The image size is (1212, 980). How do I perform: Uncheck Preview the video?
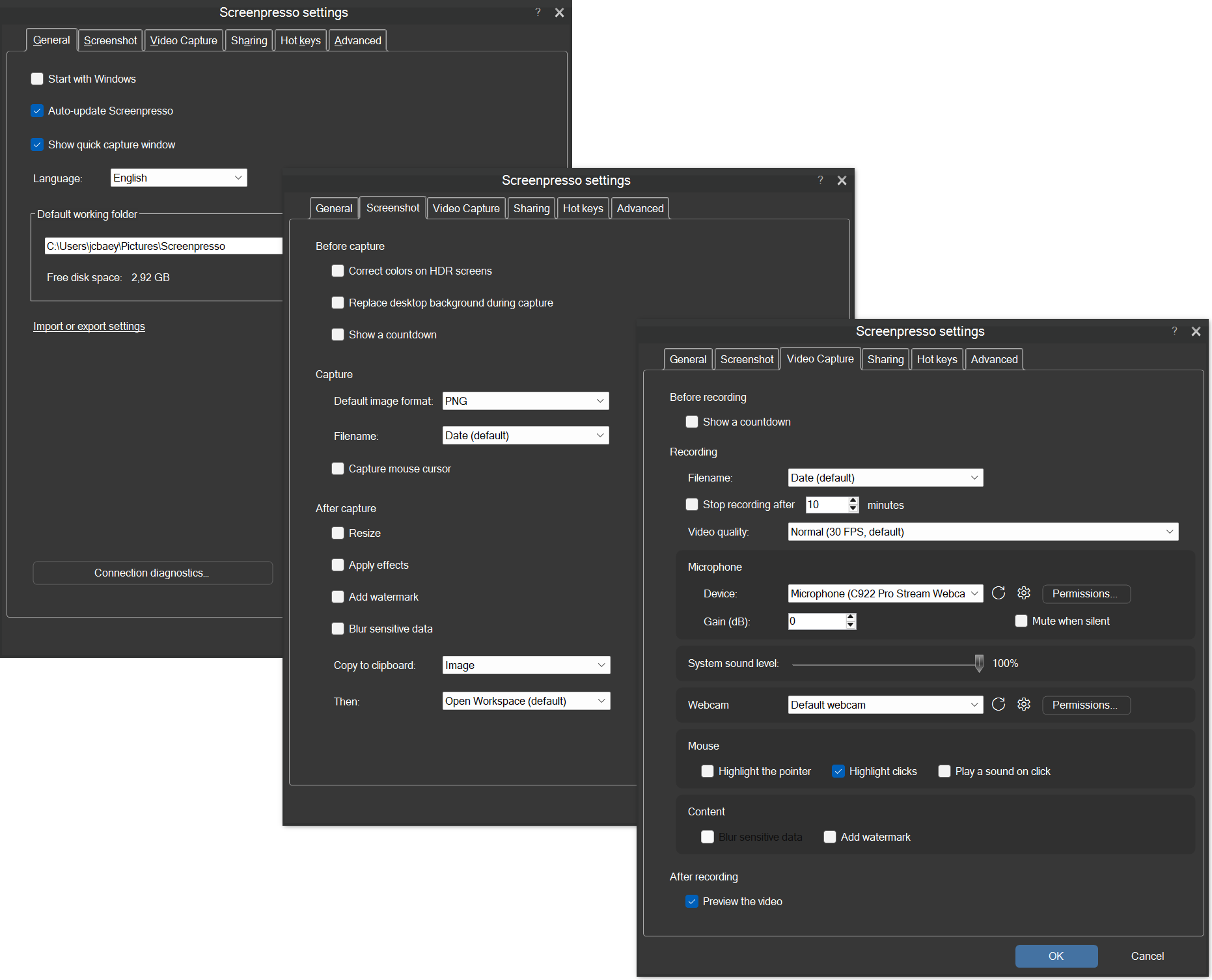click(692, 901)
